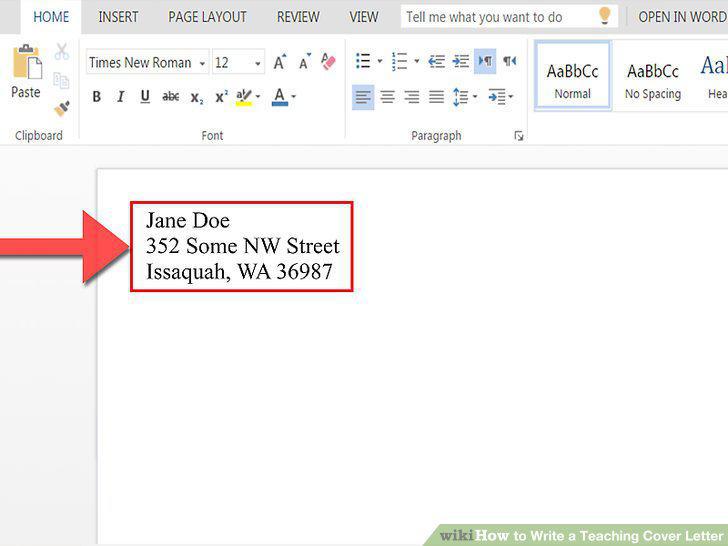Apply the font color A button
Image resolution: width=728 pixels, height=546 pixels.
[280, 97]
